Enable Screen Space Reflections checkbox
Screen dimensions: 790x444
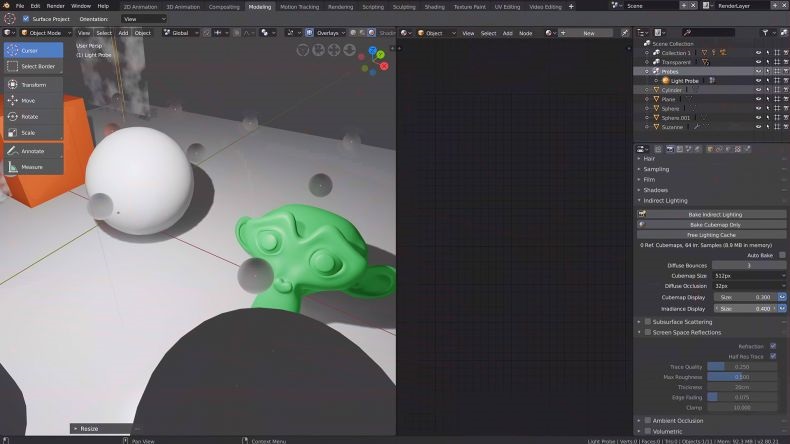[x=648, y=332]
